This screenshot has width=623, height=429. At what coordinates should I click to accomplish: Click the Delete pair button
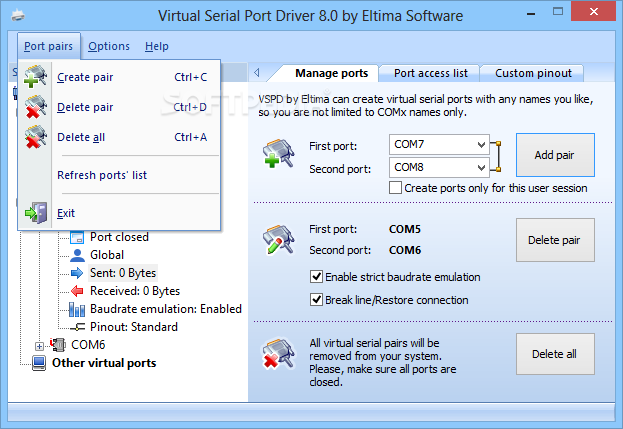(x=555, y=240)
